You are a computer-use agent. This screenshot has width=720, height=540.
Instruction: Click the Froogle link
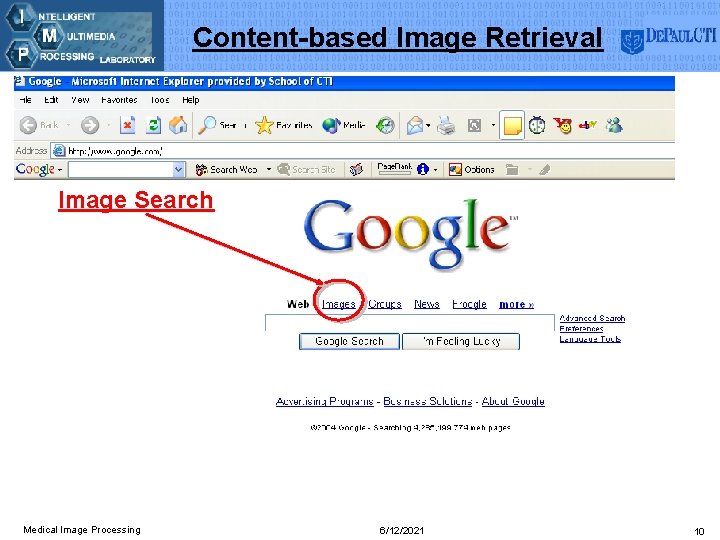click(469, 304)
